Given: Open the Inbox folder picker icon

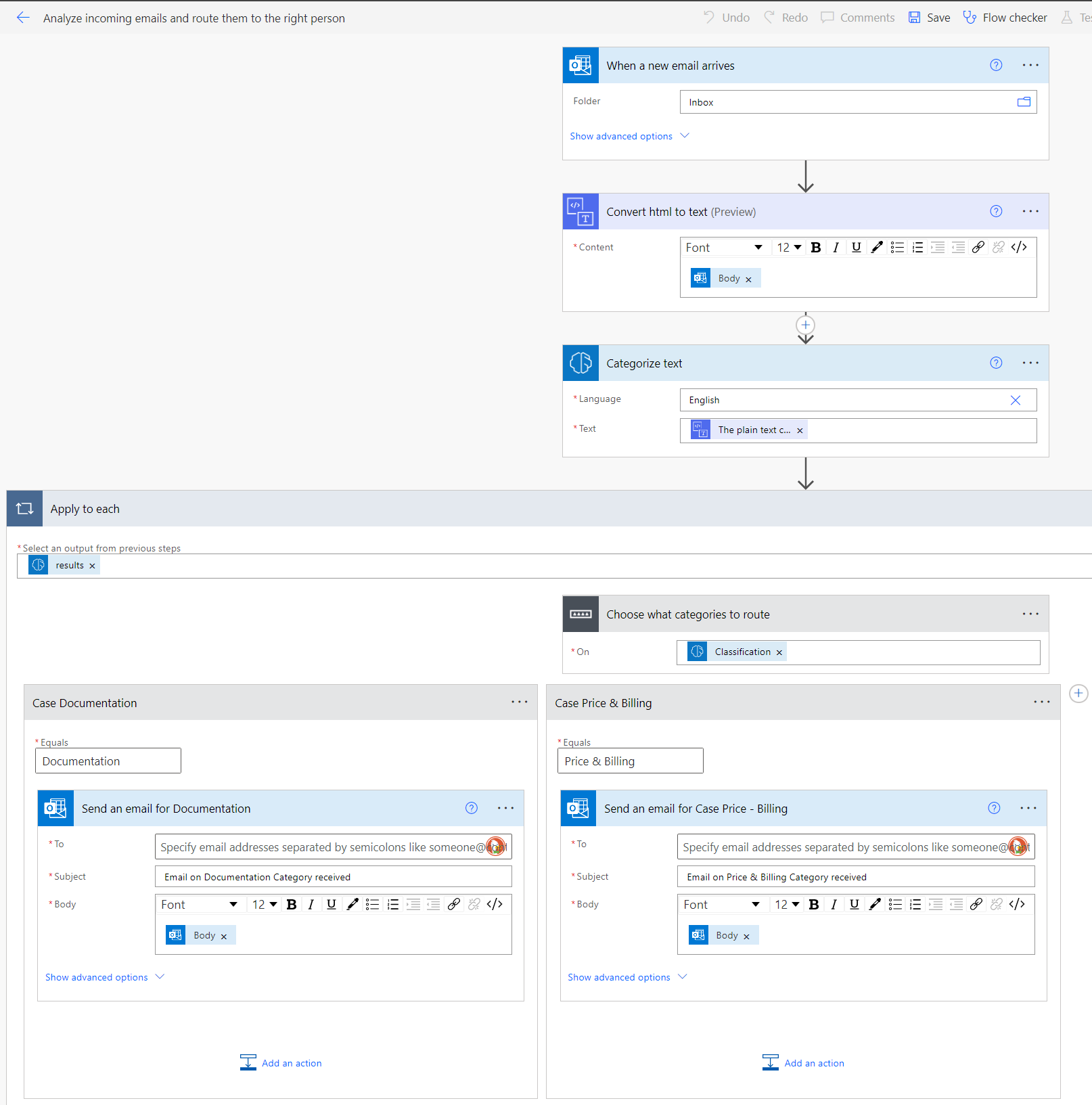Looking at the screenshot, I should point(1024,102).
